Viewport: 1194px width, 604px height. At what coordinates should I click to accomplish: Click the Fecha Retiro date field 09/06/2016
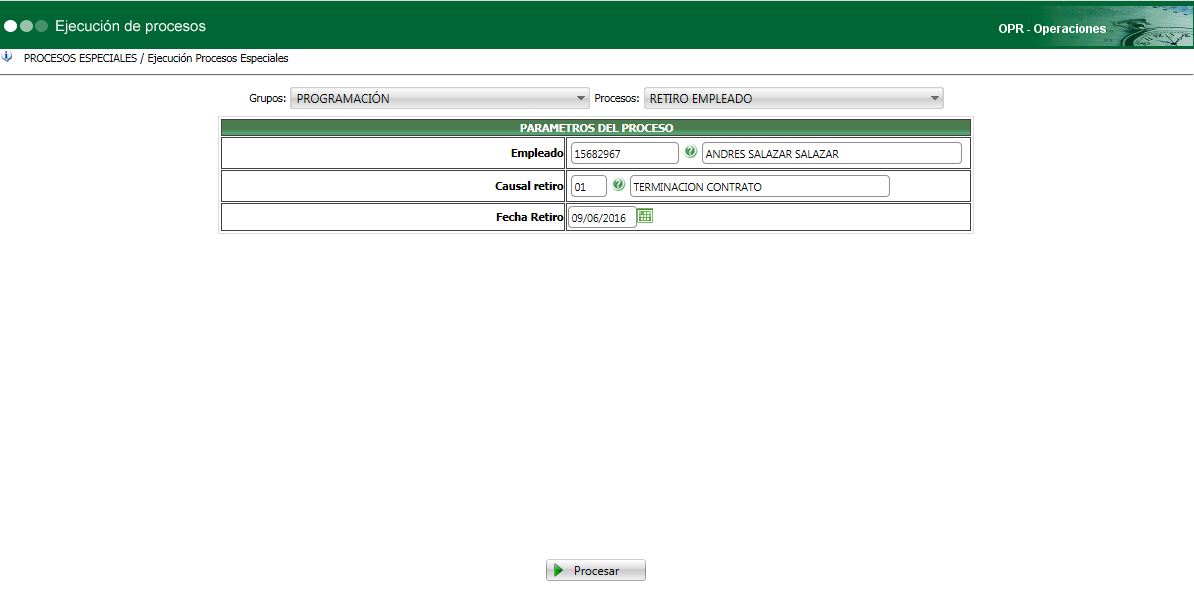[x=602, y=218]
